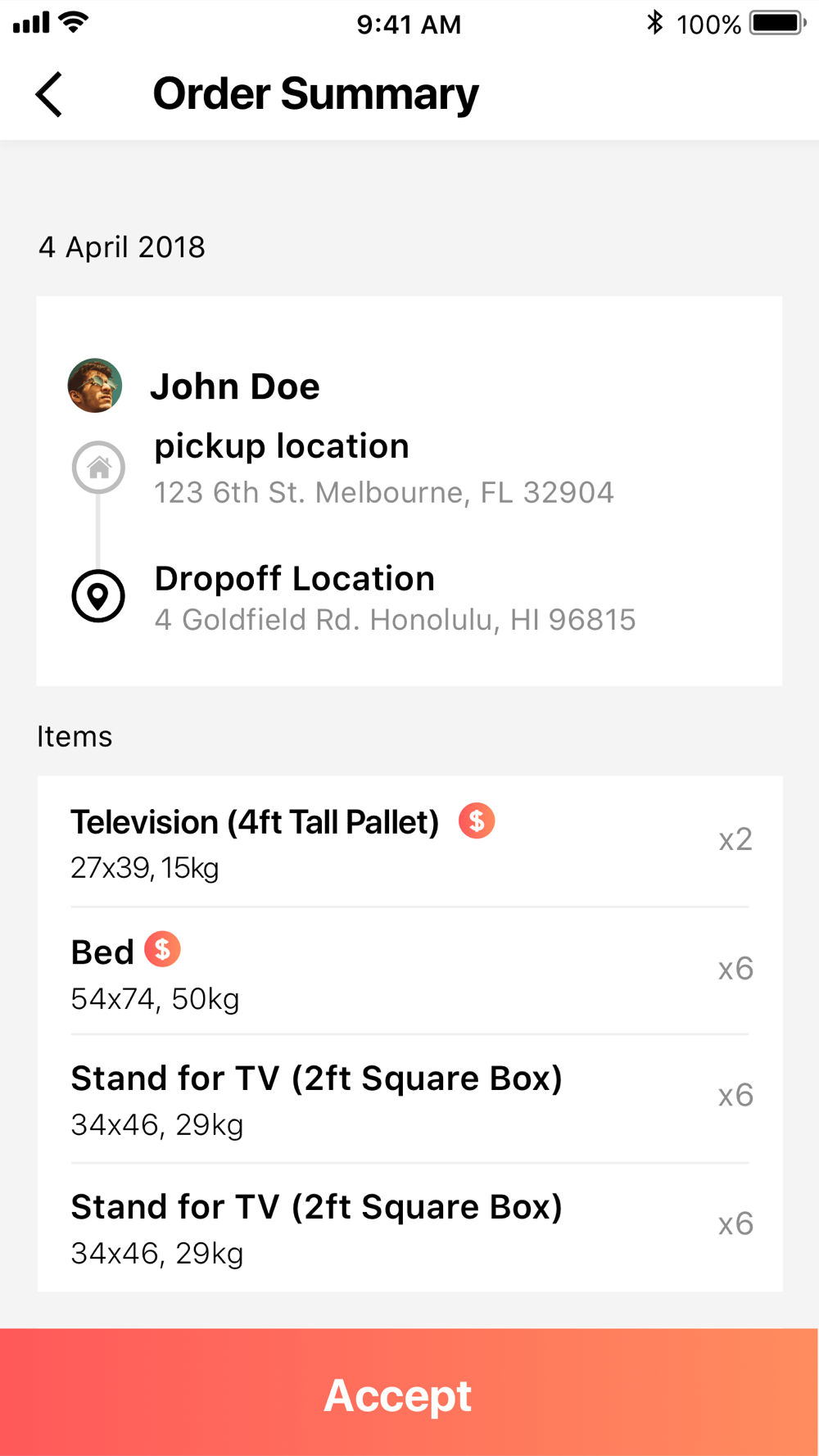819x1456 pixels.
Task: Open the Television (4ft Tall Pallet) item
Action: (255, 822)
